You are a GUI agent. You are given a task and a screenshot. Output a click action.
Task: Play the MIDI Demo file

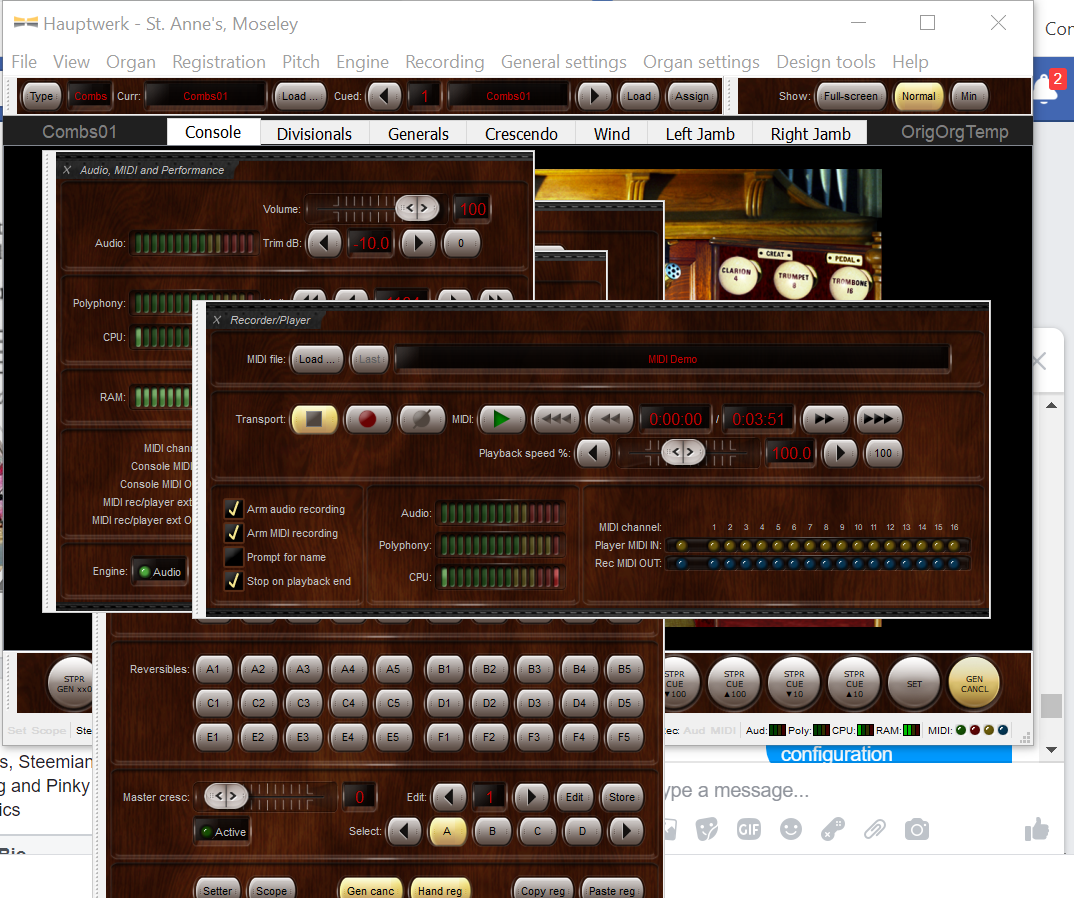501,419
